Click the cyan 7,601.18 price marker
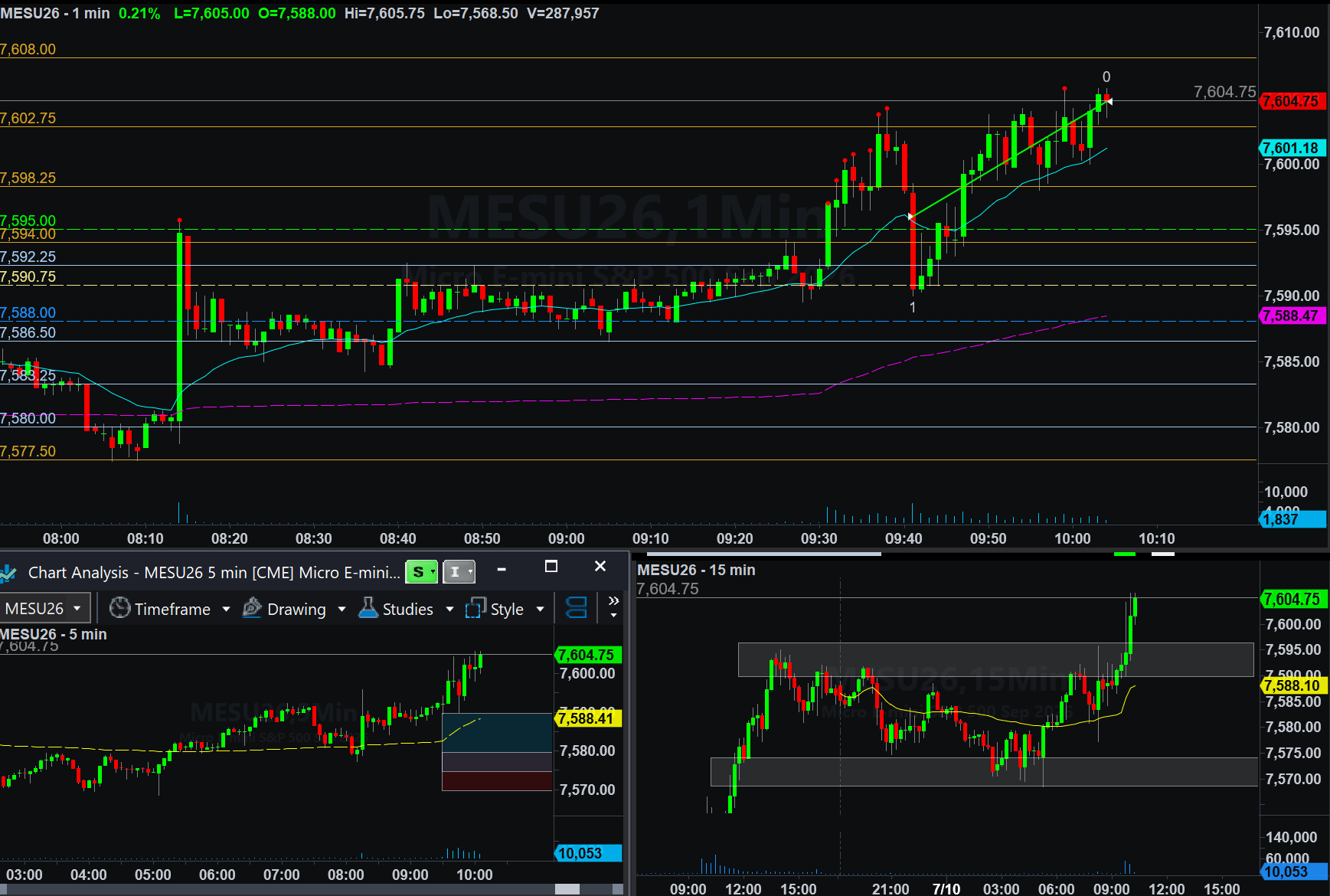 (1292, 148)
